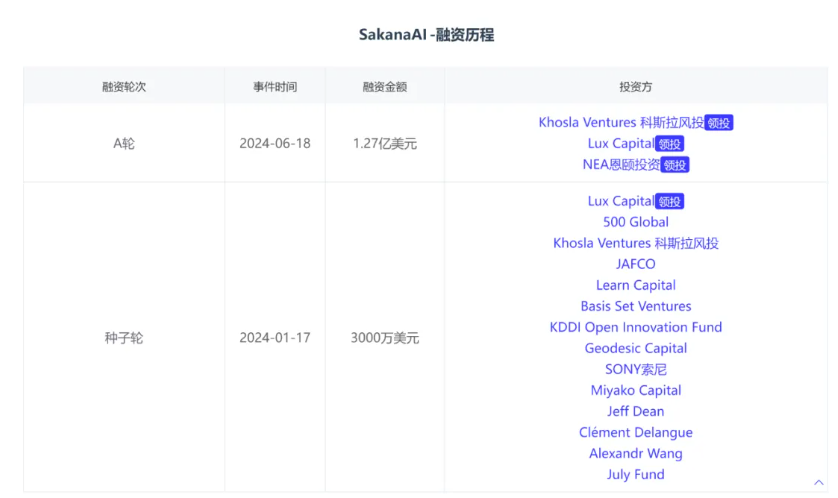Viewport: 838px width, 498px height.
Task: Click the July Fund link
Action: [x=636, y=474]
